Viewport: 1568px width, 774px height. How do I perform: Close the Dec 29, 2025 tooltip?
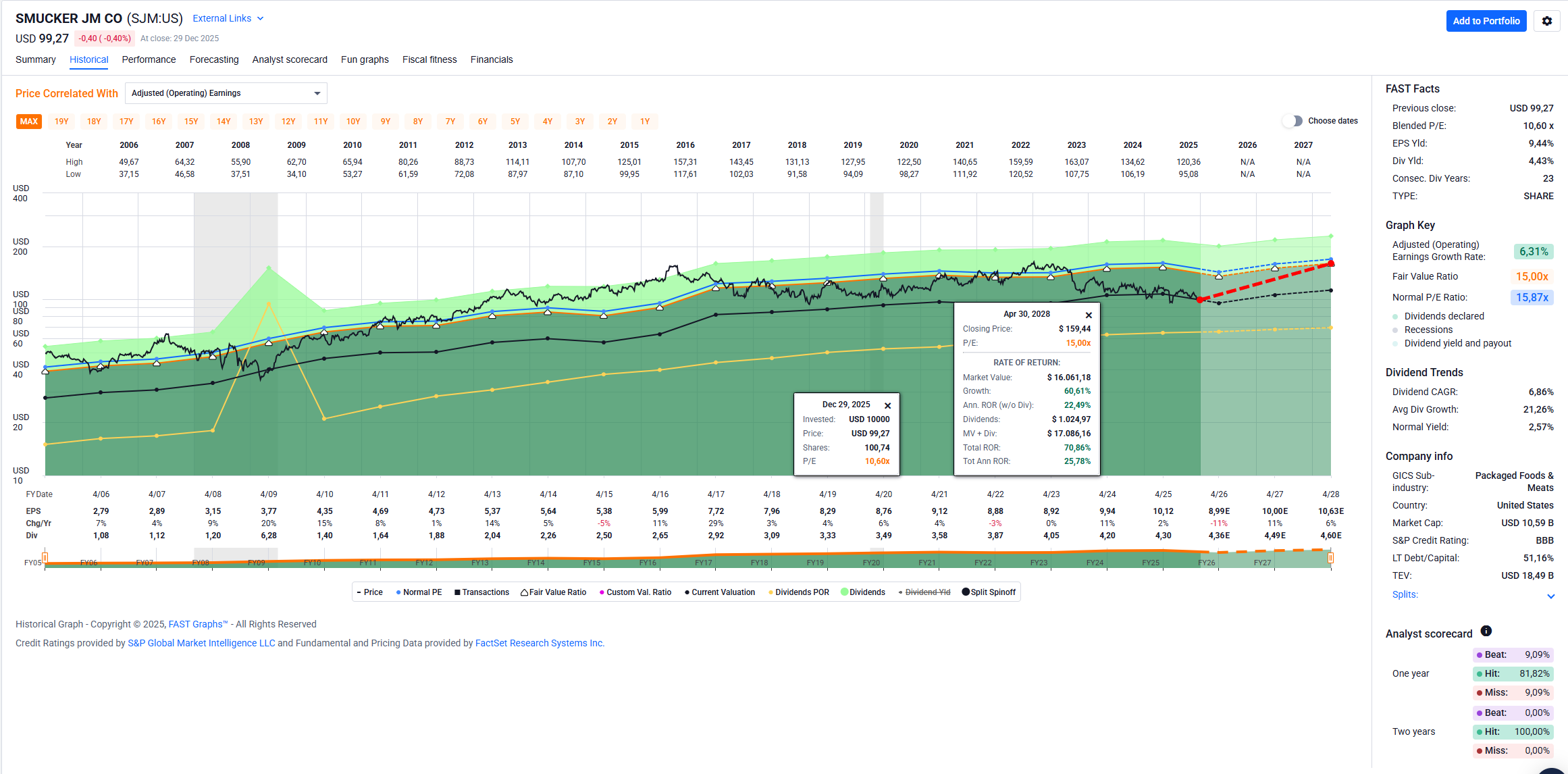tap(887, 406)
